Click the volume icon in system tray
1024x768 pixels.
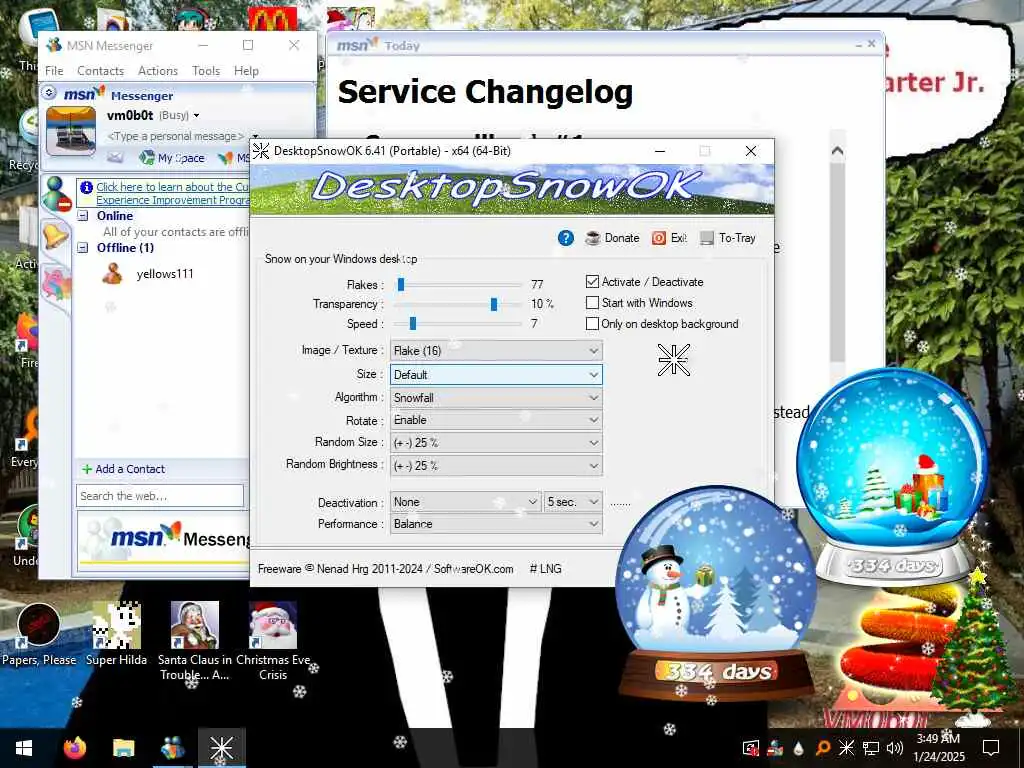(x=895, y=748)
